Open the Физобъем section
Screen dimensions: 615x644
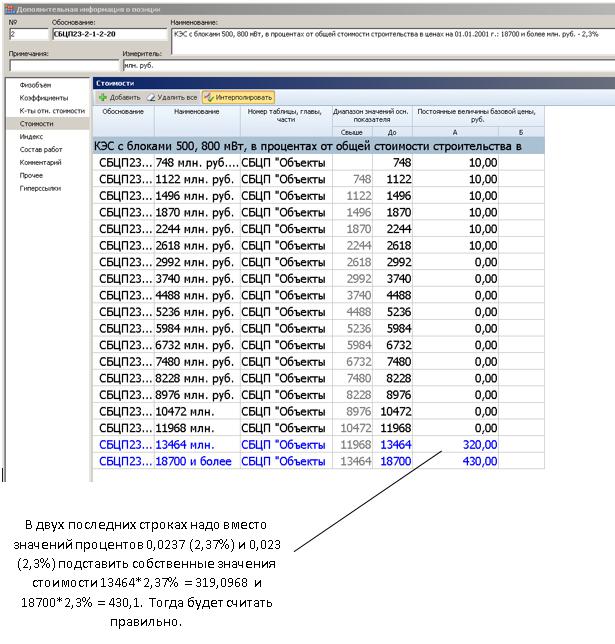35,85
